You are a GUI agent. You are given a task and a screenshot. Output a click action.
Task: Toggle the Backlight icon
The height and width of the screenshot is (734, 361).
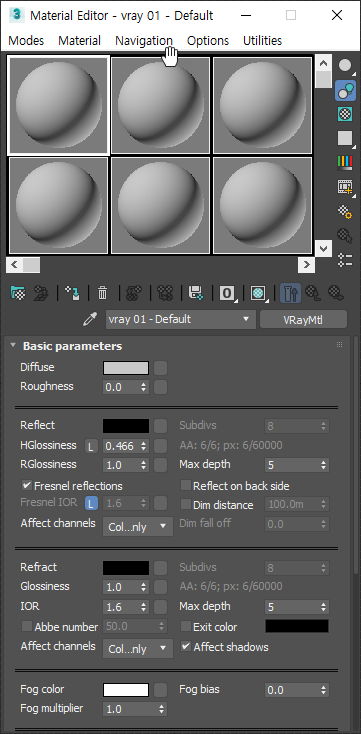click(346, 91)
